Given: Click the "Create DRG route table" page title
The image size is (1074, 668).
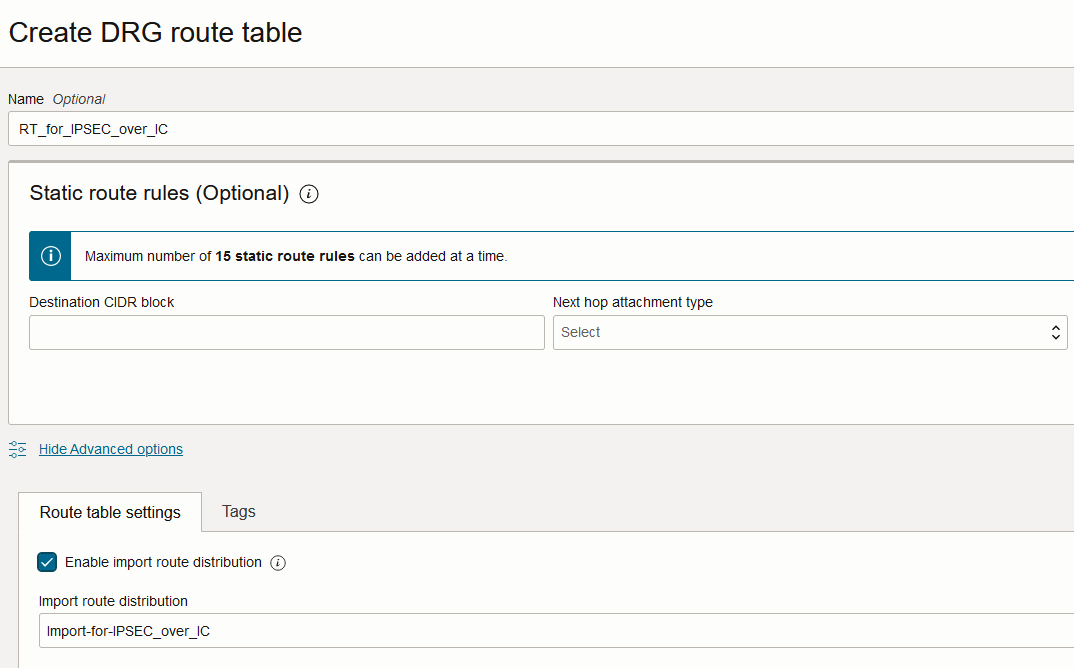Looking at the screenshot, I should point(156,32).
